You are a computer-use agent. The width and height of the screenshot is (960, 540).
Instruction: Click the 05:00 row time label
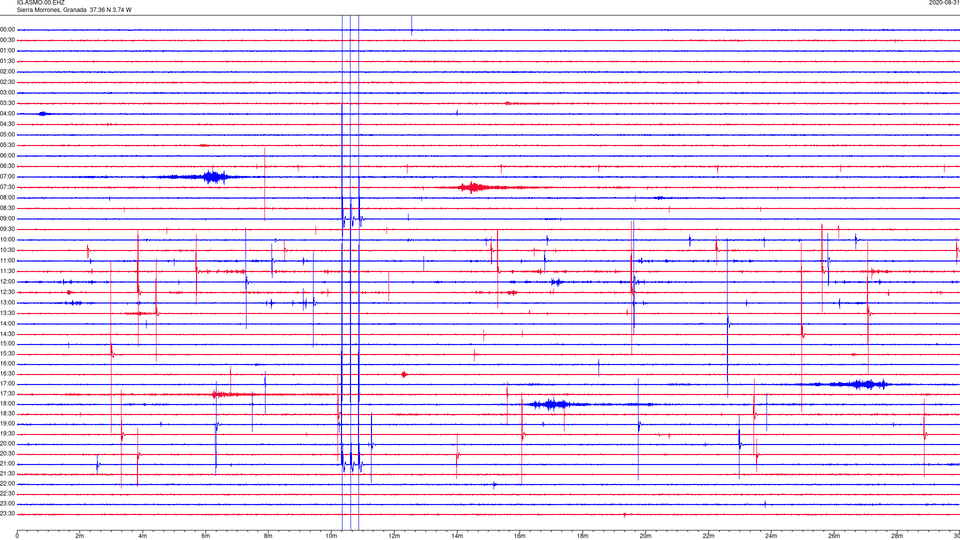[x=7, y=135]
